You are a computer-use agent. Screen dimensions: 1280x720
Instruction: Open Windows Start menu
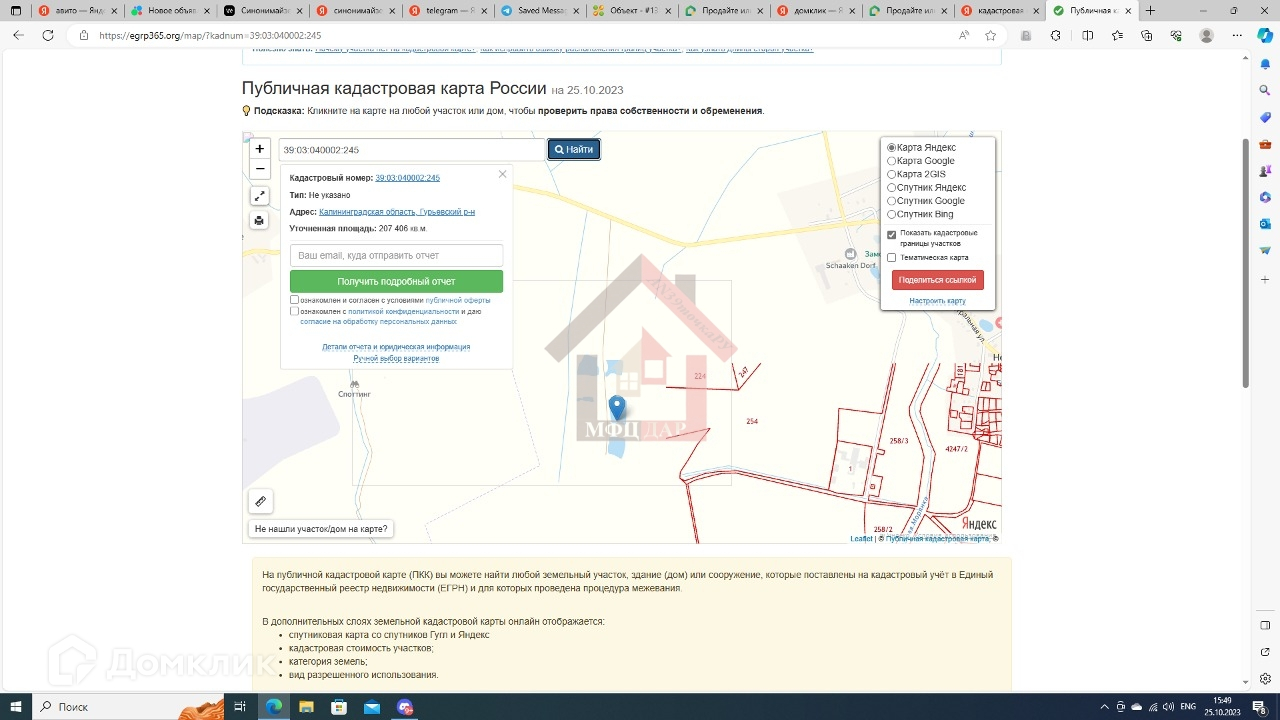tap(16, 707)
